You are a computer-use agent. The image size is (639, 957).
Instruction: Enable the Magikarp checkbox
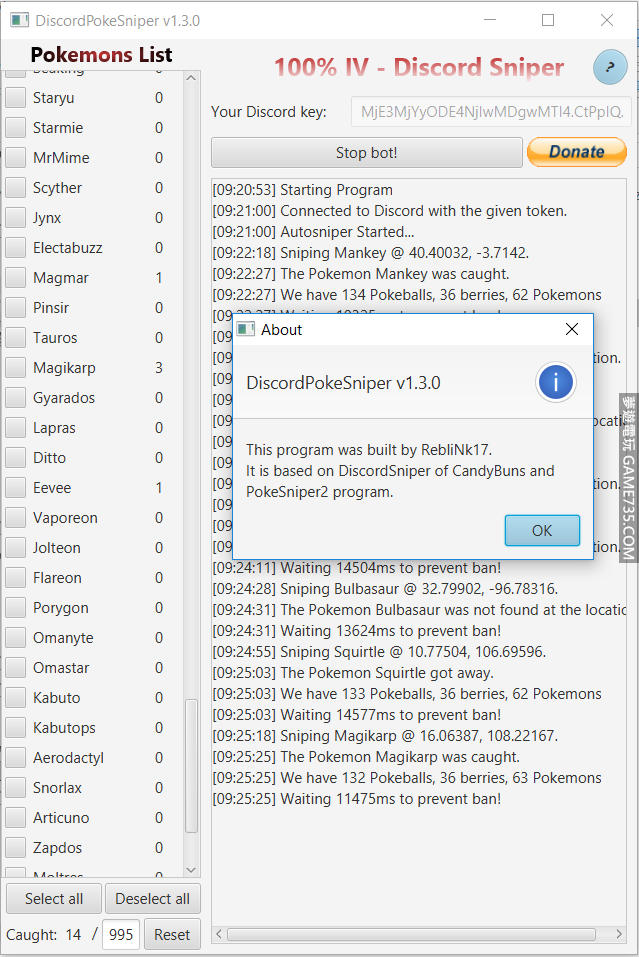16,368
